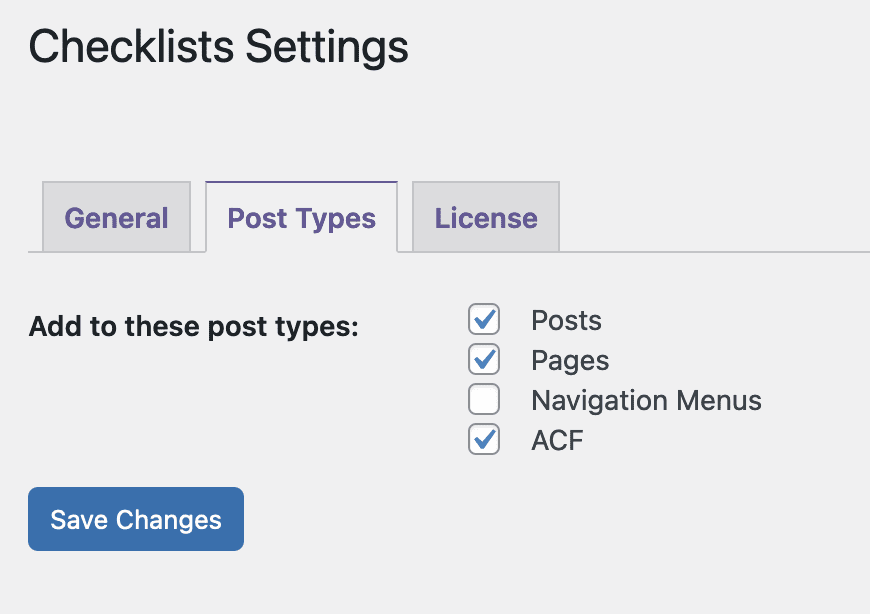Image resolution: width=870 pixels, height=614 pixels.
Task: Click the ACF label text
Action: click(556, 440)
